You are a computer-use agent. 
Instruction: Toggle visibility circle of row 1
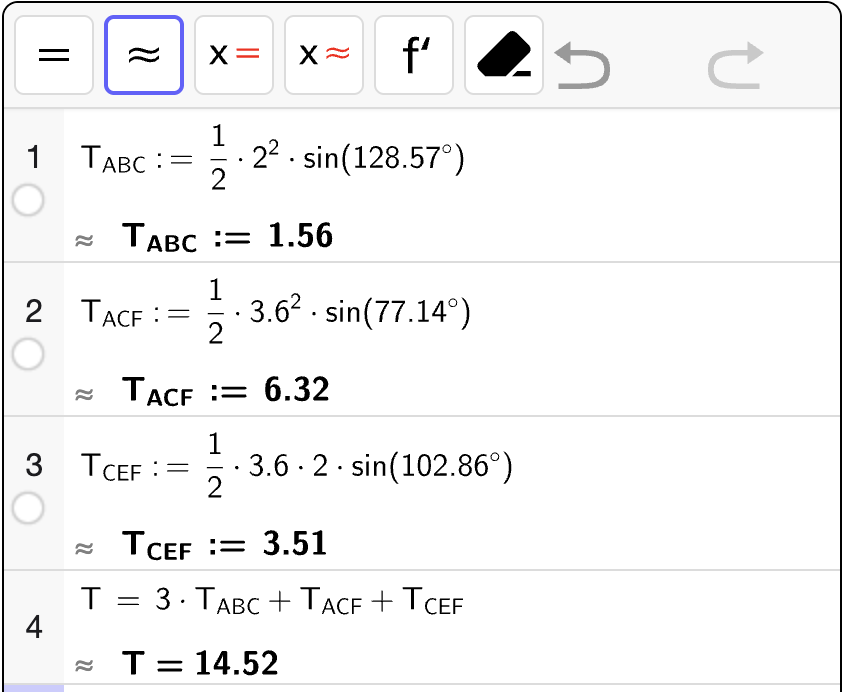point(28,200)
